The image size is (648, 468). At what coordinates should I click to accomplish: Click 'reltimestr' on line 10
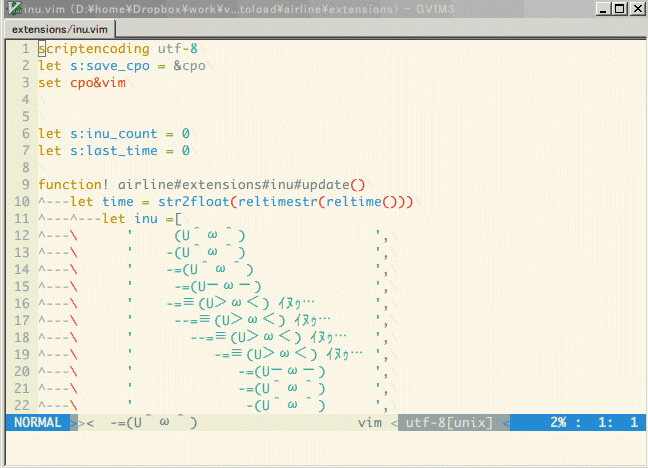[278, 201]
